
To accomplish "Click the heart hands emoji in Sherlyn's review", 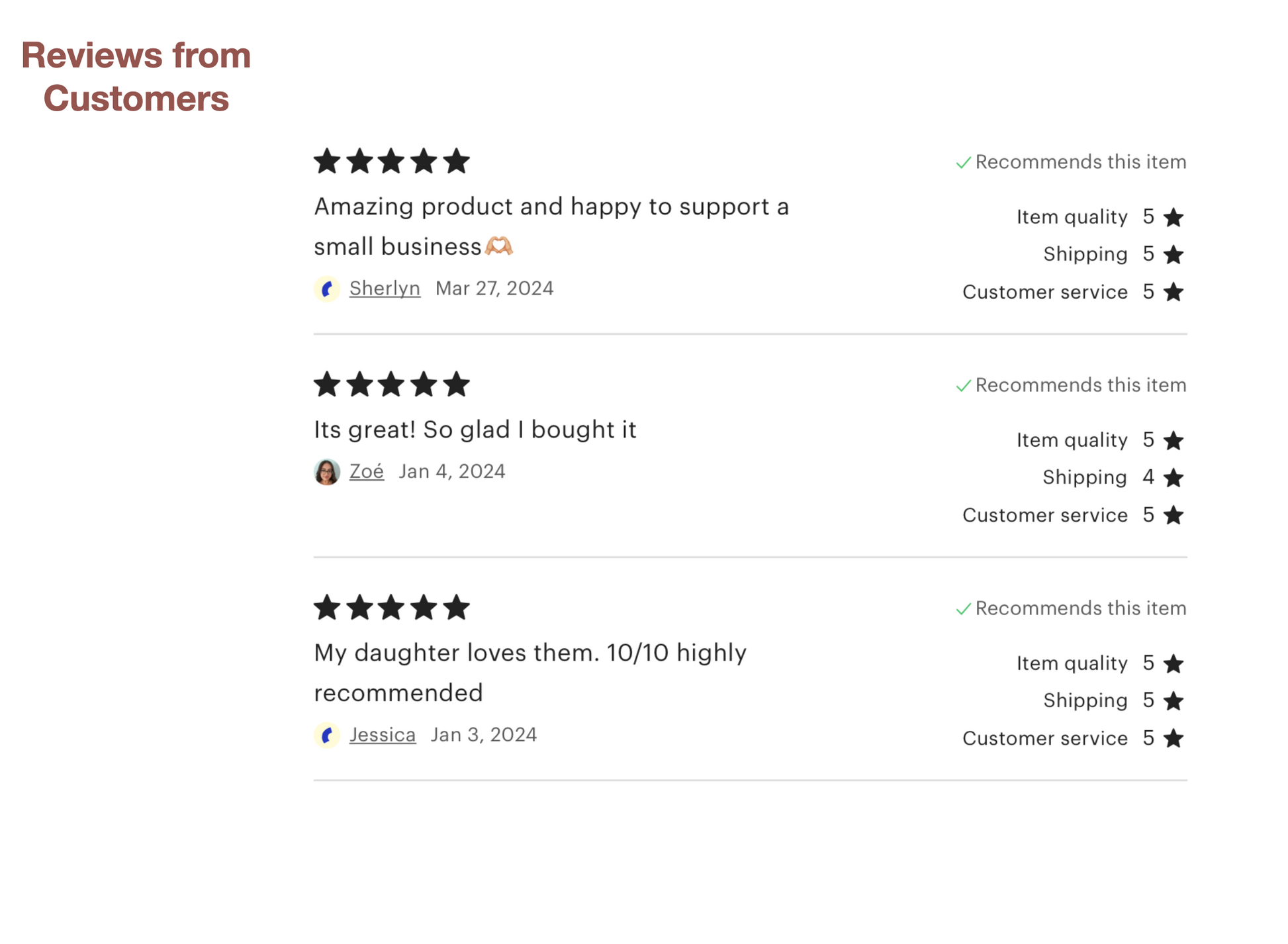I will point(499,246).
